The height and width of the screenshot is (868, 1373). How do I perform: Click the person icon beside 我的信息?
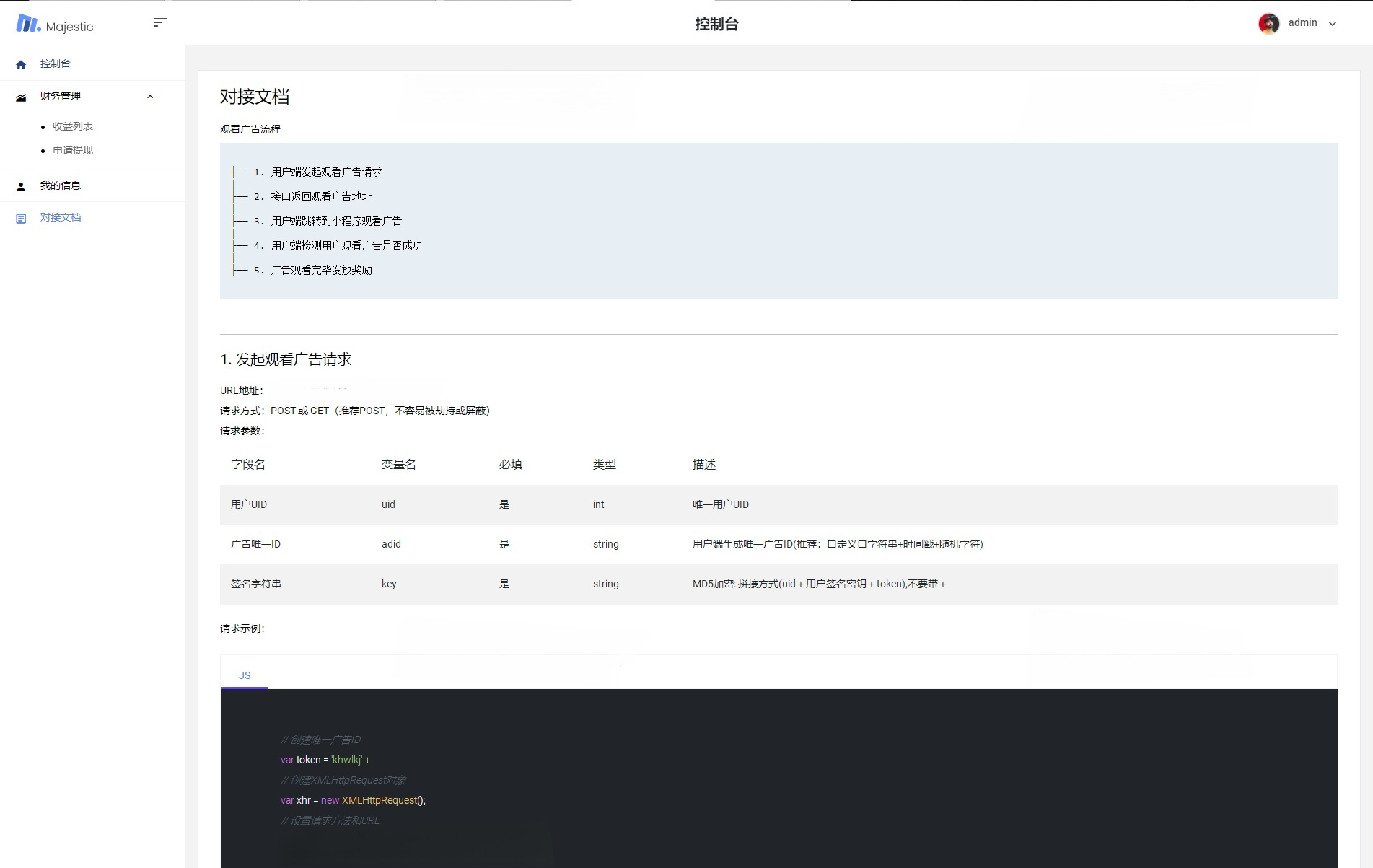[x=21, y=186]
